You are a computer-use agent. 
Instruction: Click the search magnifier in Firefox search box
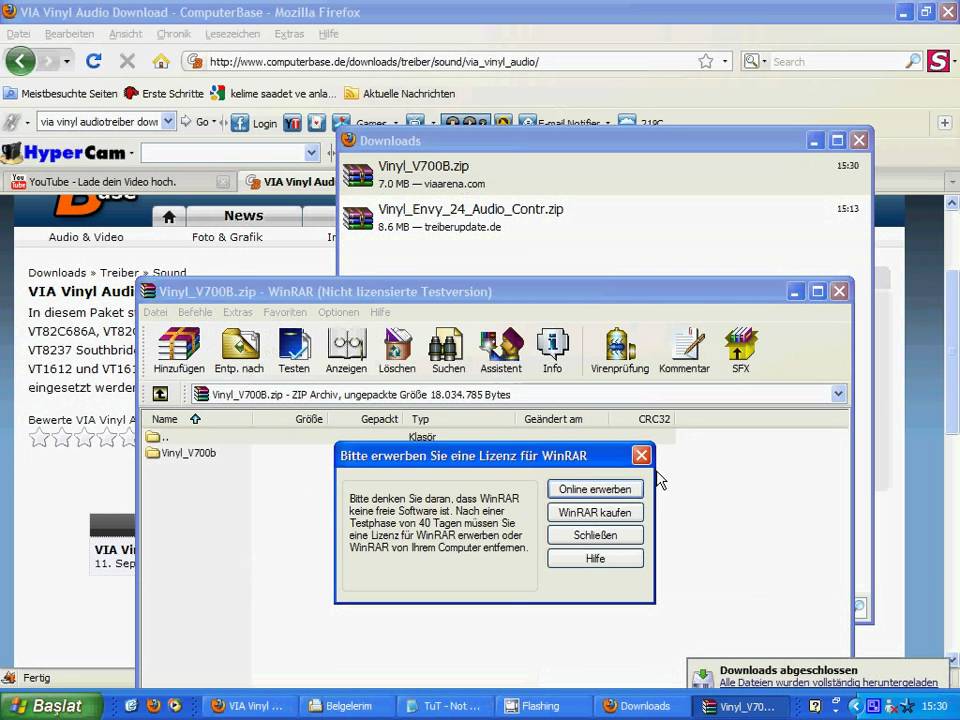click(x=913, y=61)
